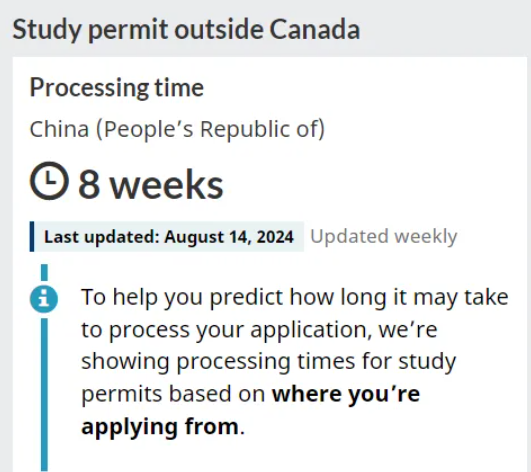Viewport: 531px width, 472px height.
Task: Click the words 'permits based on'
Action: (x=173, y=394)
